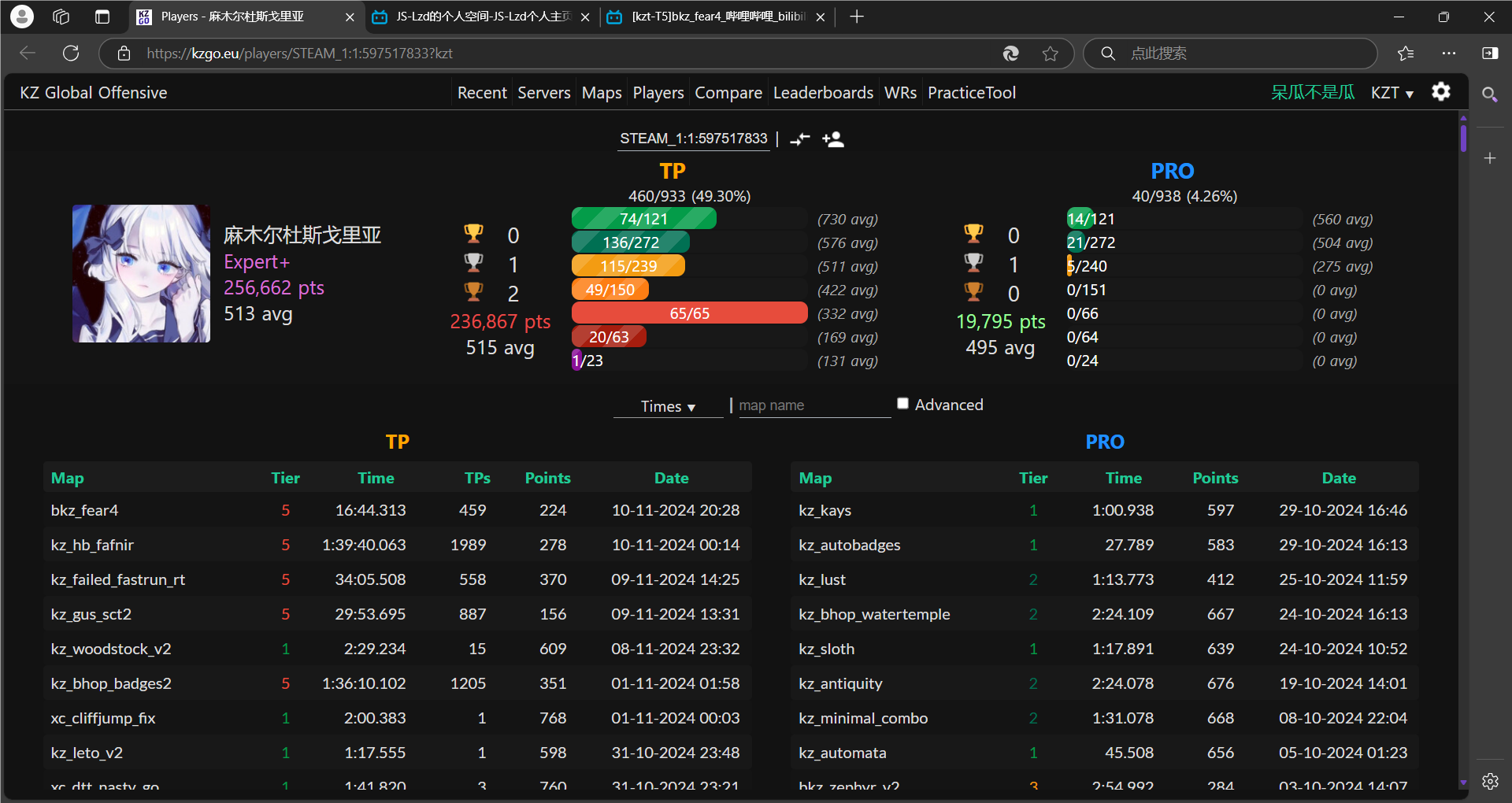Screen dimensions: 1512x803
Task: Open the KZT mode dropdown
Action: click(1392, 93)
